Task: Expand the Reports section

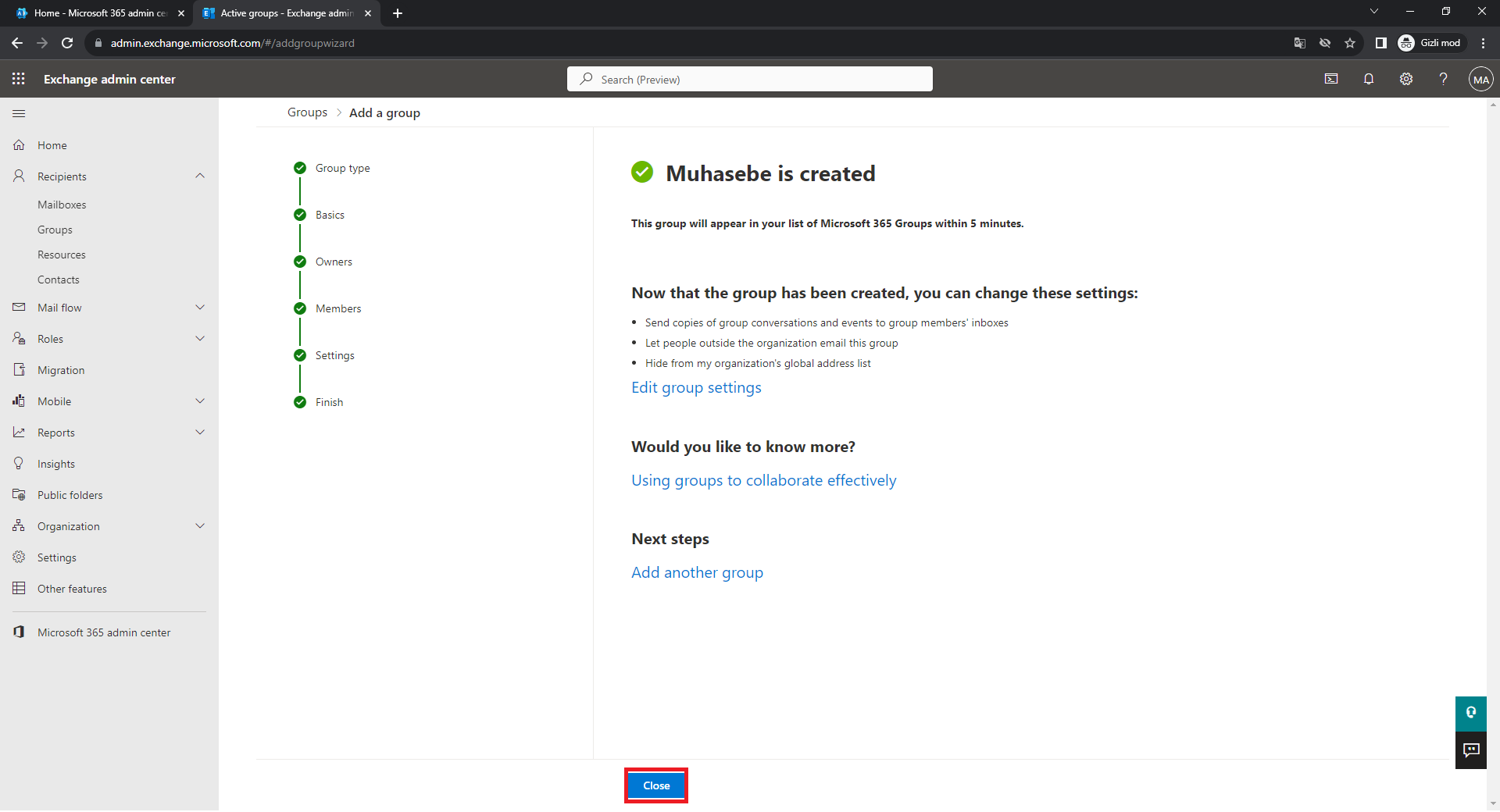Action: [x=200, y=433]
